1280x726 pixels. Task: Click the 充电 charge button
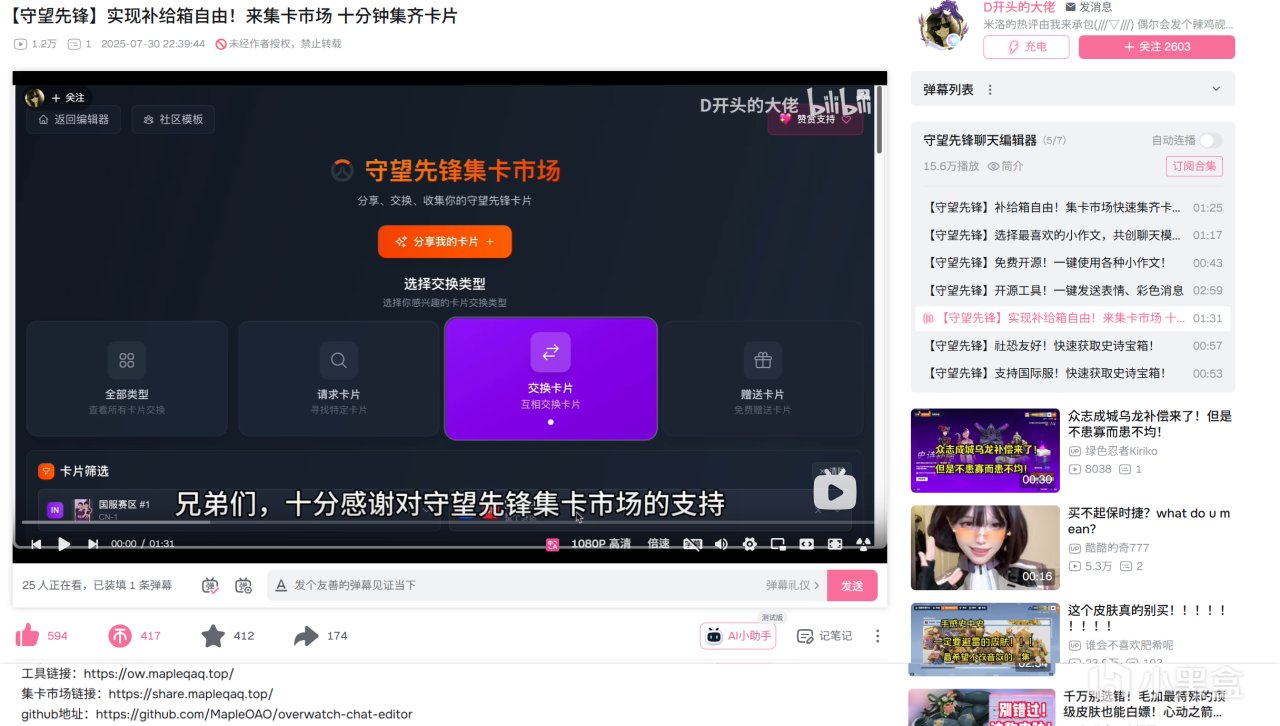1026,47
